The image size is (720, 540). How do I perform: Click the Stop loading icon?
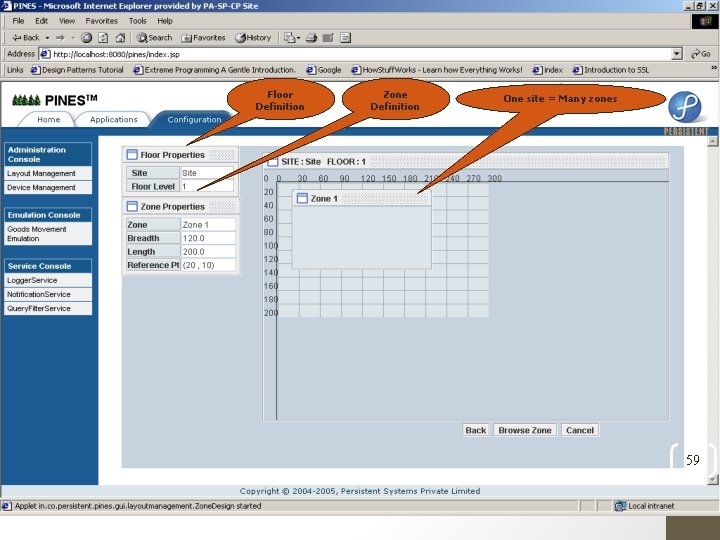(x=86, y=38)
